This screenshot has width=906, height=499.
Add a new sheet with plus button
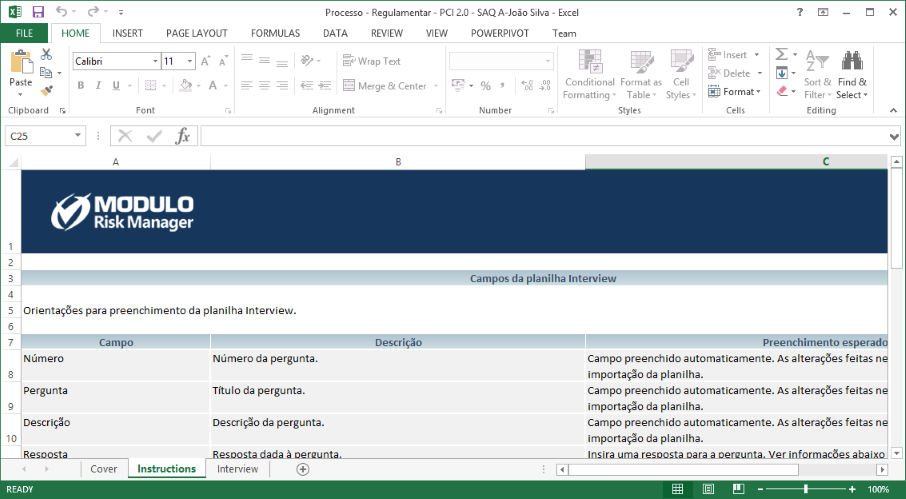[x=303, y=469]
